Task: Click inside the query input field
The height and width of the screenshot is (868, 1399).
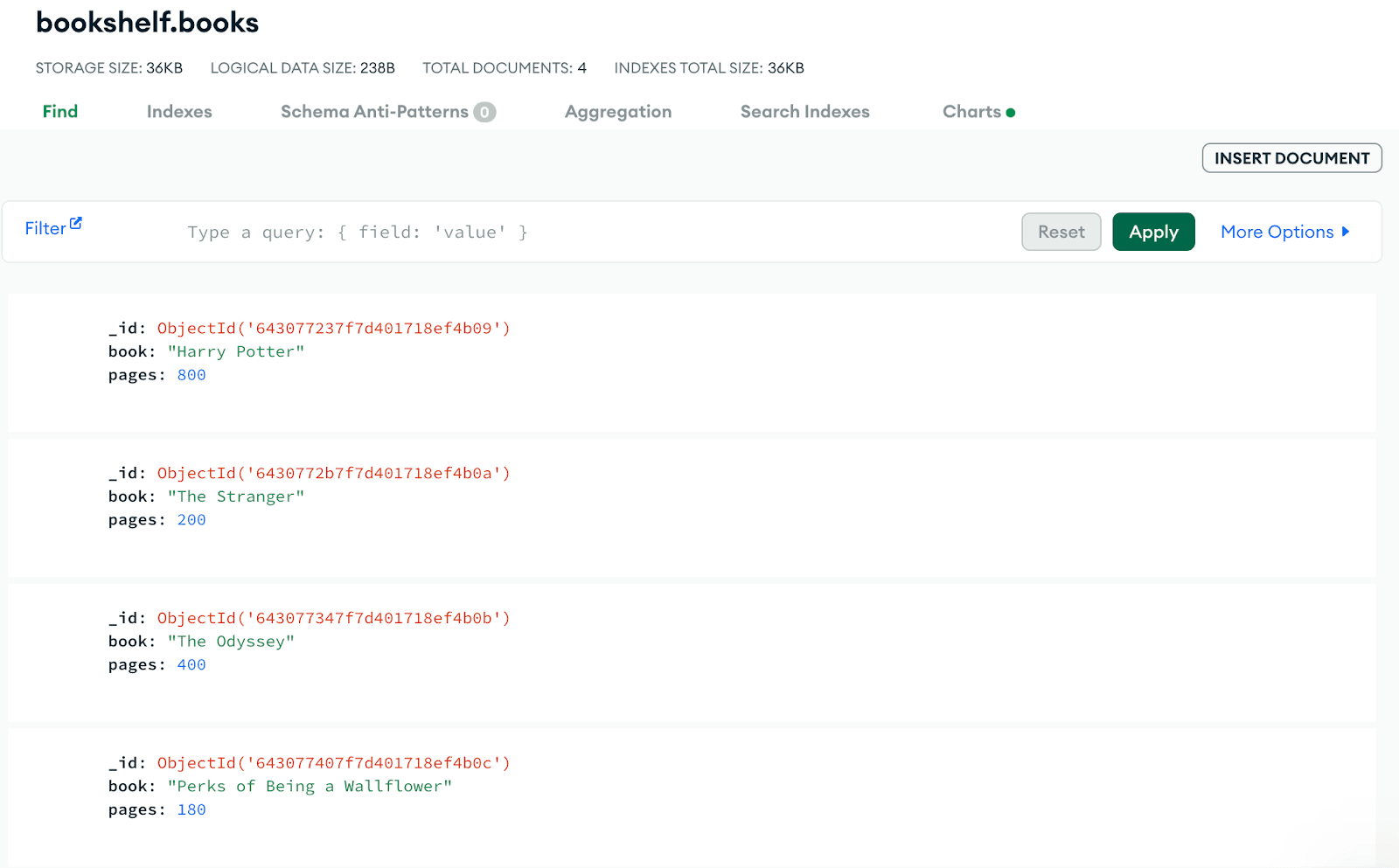Action: 525,232
